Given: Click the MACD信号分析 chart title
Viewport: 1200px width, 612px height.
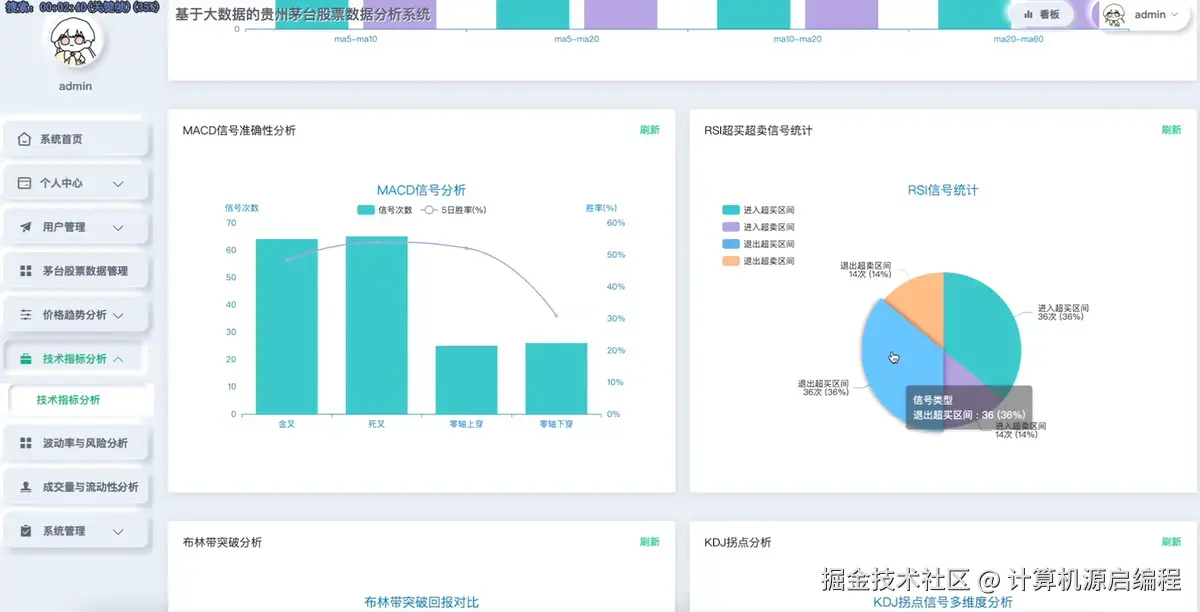Looking at the screenshot, I should tap(421, 190).
